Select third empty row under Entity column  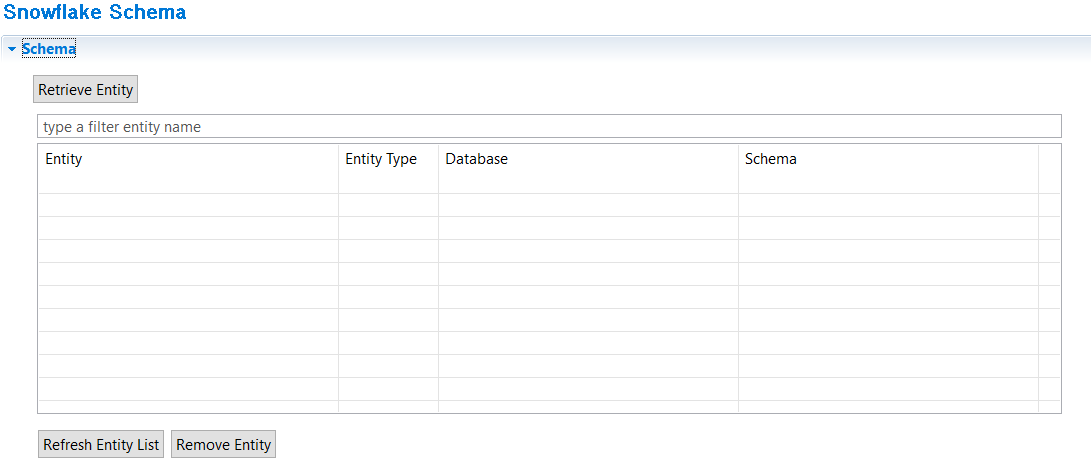point(188,251)
